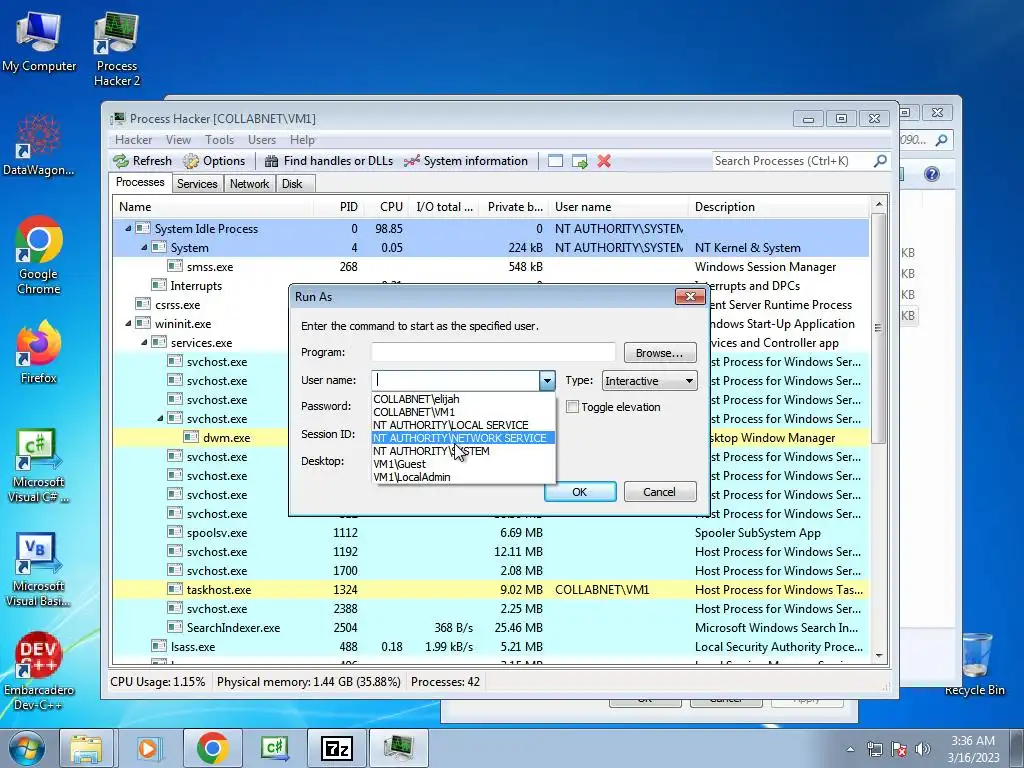Open the Help menu

(x=302, y=140)
